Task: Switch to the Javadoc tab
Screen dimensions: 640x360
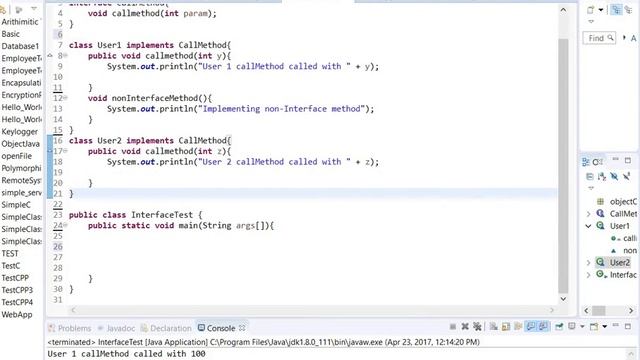Action: tap(116, 328)
